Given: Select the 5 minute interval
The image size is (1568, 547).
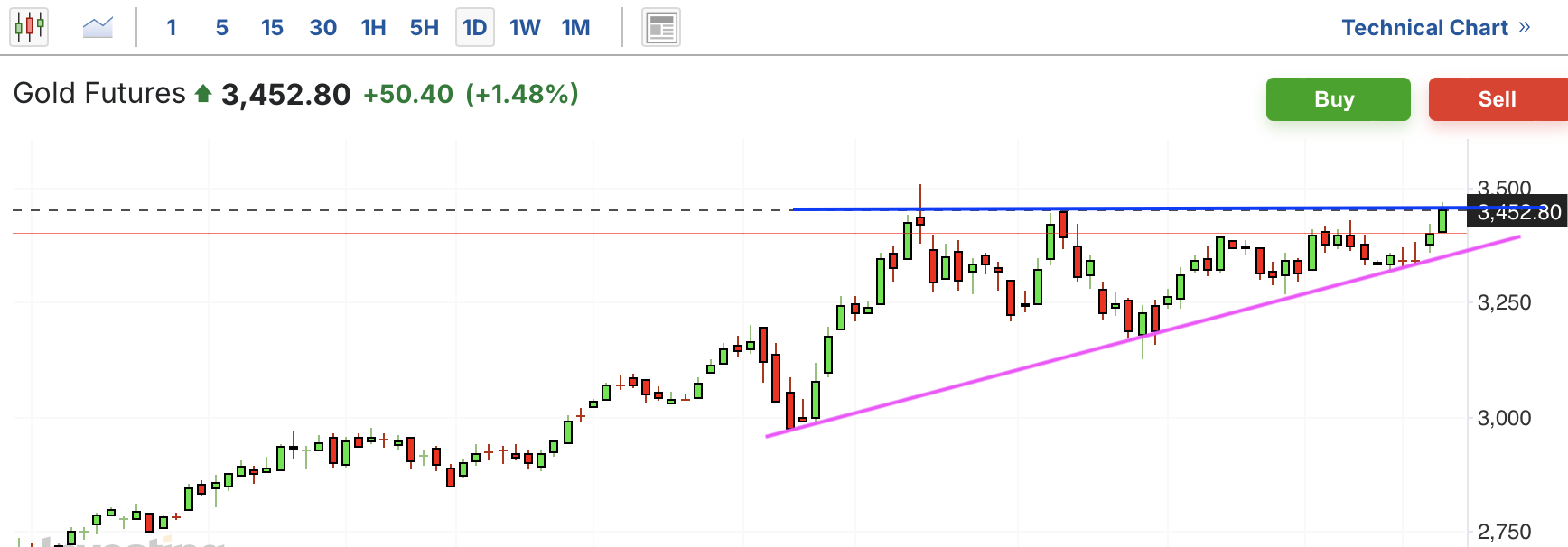Looking at the screenshot, I should (x=221, y=27).
